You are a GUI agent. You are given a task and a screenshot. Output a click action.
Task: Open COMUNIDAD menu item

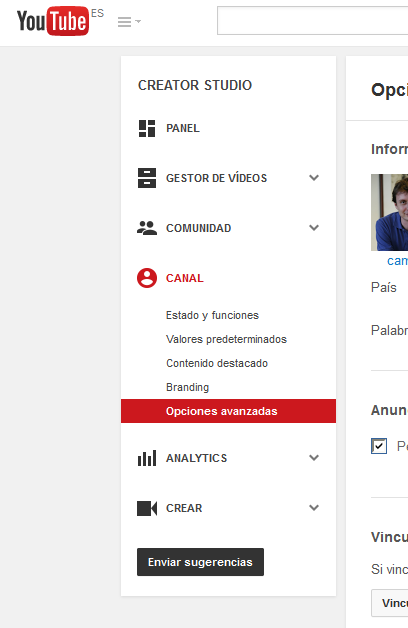click(x=199, y=228)
